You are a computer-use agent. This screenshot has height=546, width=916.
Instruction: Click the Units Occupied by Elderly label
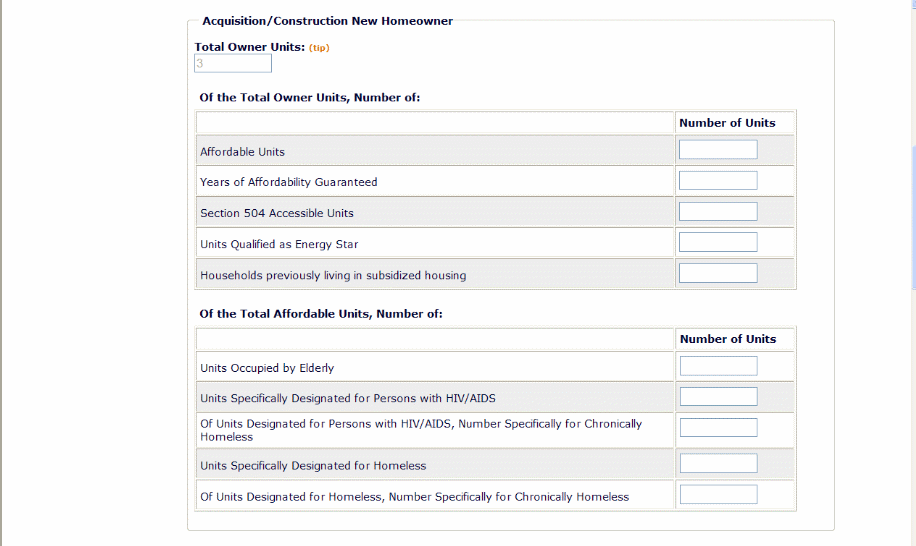(267, 368)
